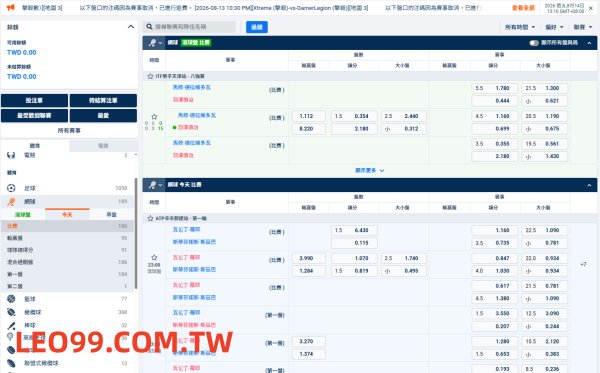Click the American football icon with count 368

click(11, 312)
